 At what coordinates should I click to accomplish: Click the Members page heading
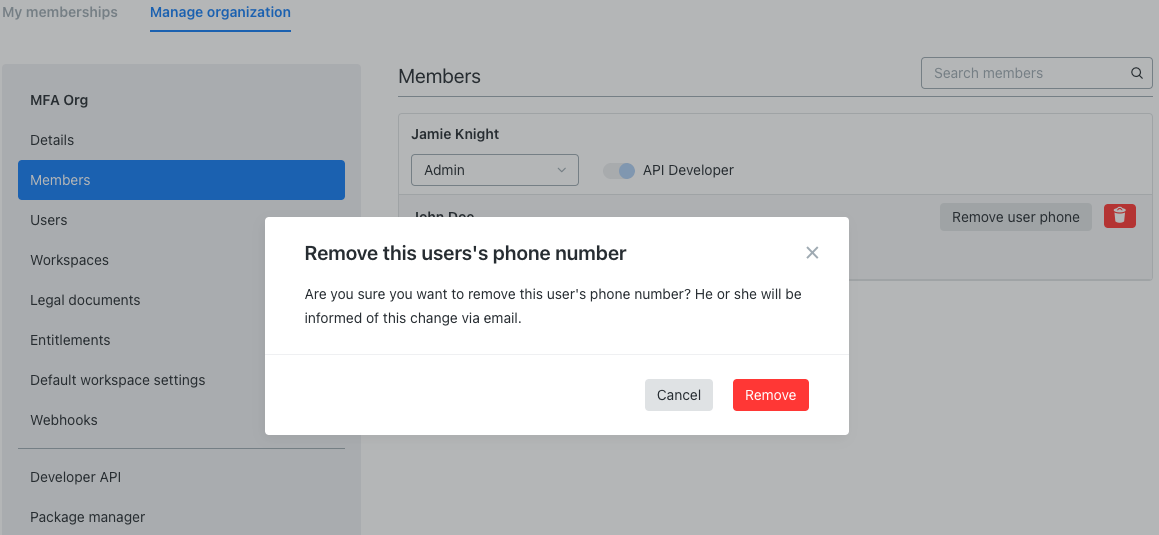click(x=439, y=76)
